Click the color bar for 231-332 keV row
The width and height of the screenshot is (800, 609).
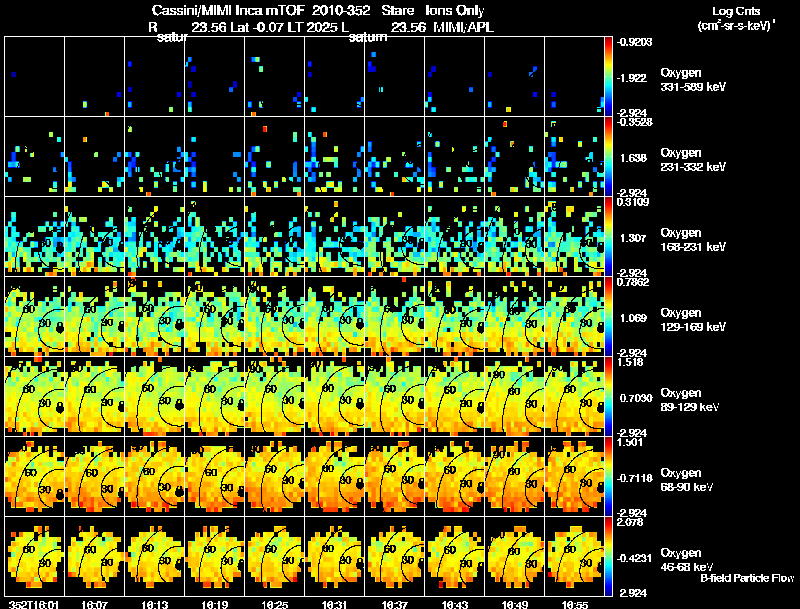[x=608, y=156]
